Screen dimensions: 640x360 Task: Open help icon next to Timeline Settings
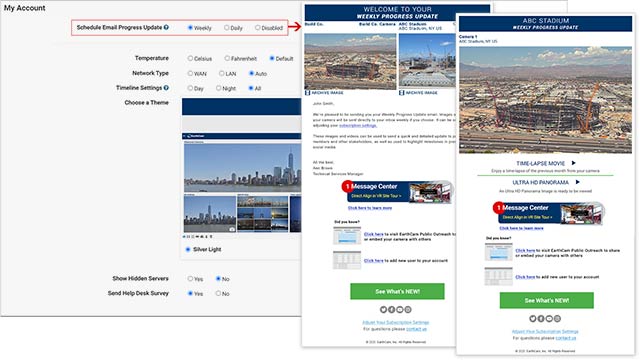point(166,88)
